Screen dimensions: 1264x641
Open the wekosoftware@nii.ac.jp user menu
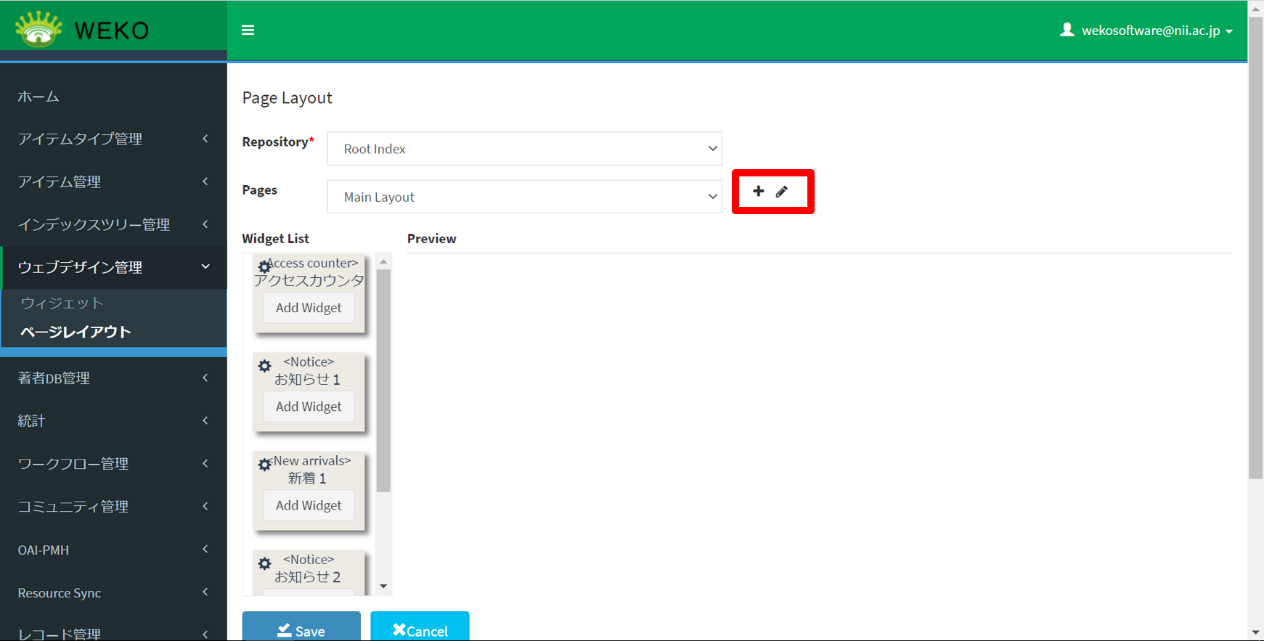coord(1146,31)
